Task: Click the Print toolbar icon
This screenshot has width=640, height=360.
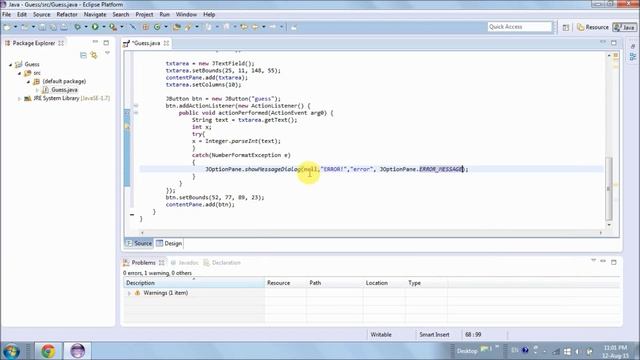Action: tap(64, 27)
